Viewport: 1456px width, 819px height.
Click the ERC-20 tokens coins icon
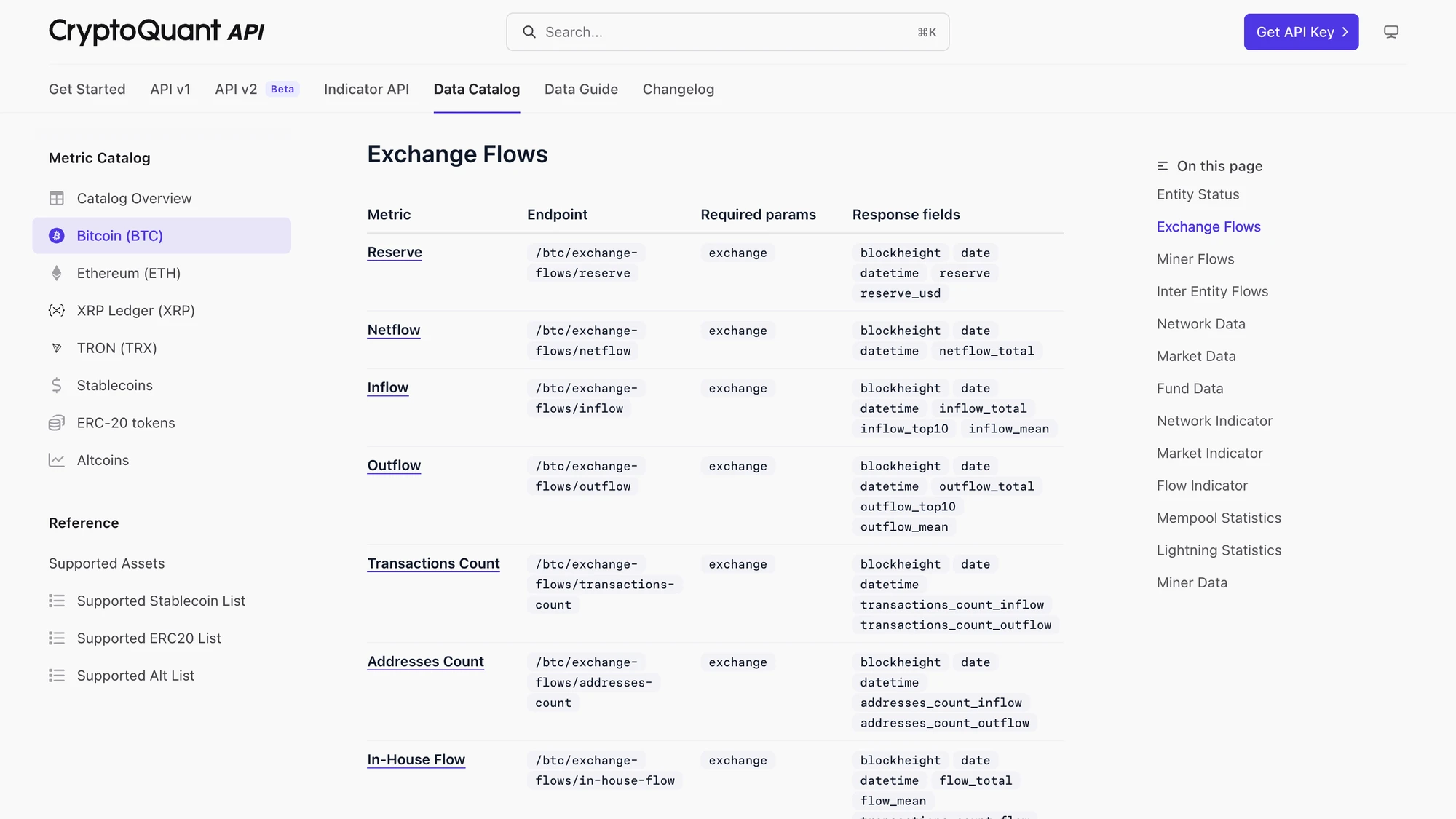click(57, 423)
